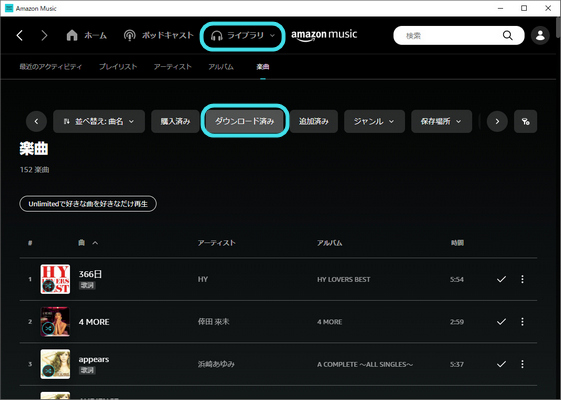
Task: Open more options for 4 MORE
Action: [522, 322]
